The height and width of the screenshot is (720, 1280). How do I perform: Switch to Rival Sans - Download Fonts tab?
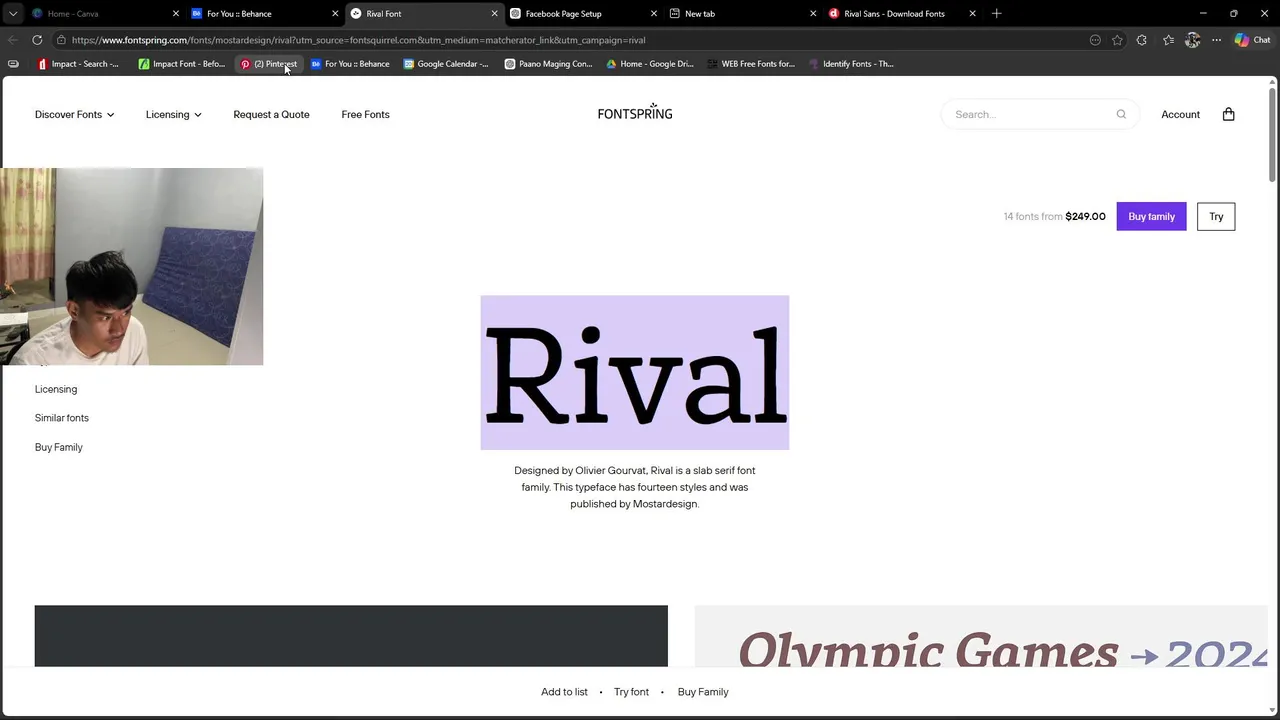900,14
